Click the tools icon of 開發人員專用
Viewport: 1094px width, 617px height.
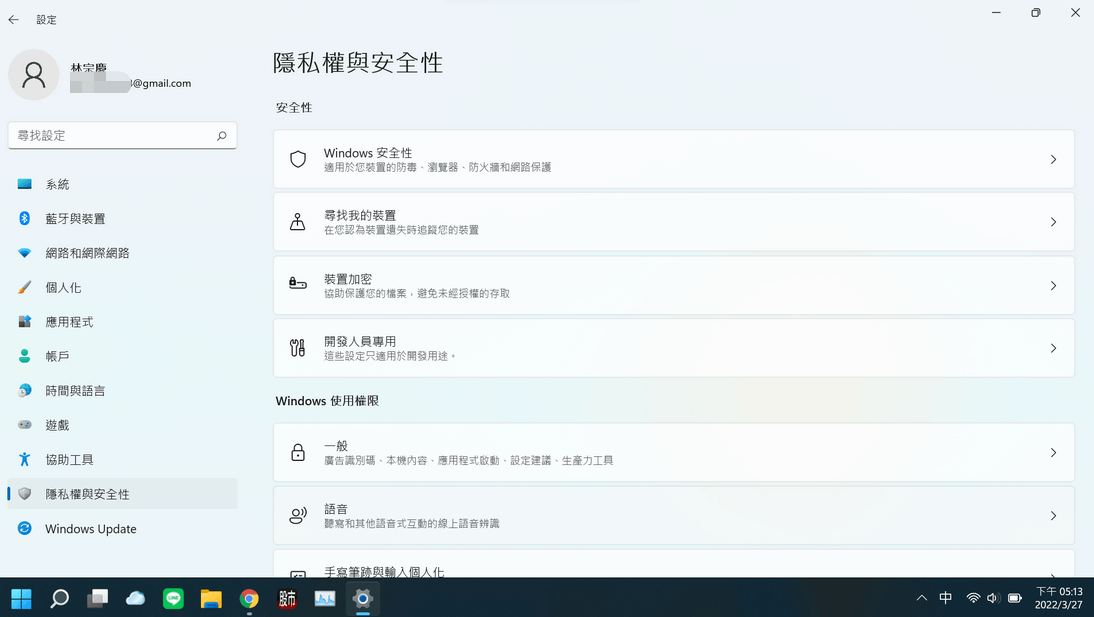298,348
